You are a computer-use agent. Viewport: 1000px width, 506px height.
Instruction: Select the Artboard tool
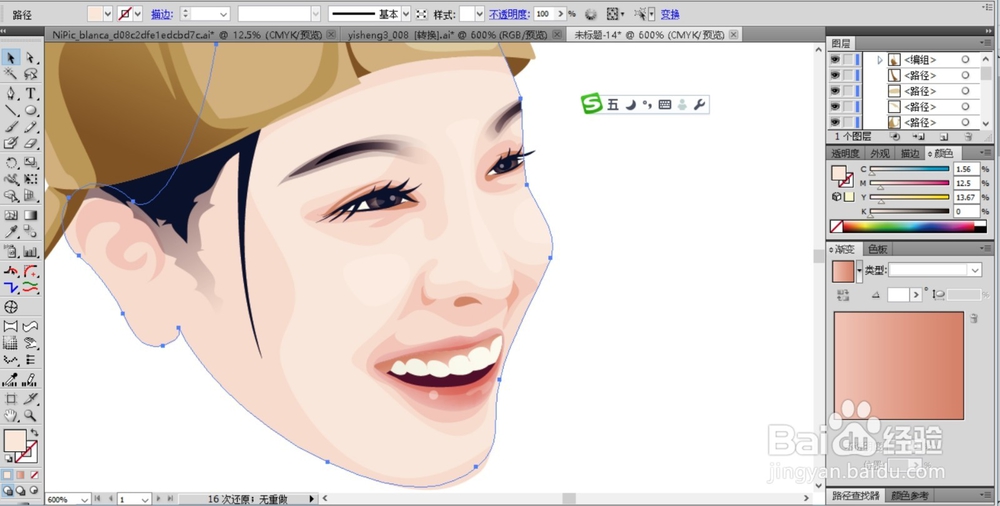point(11,399)
